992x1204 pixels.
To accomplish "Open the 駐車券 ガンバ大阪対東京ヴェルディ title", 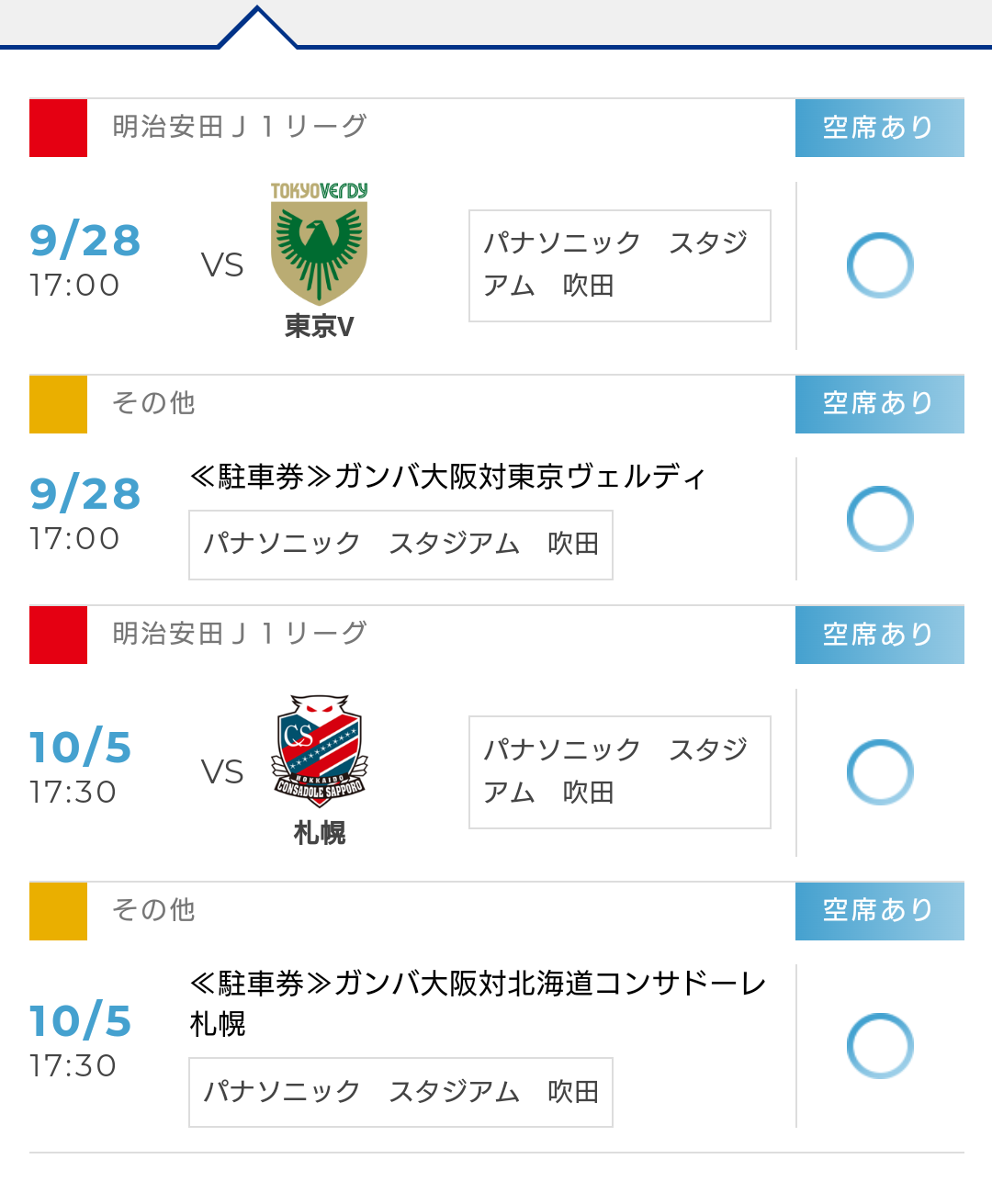I will (448, 477).
